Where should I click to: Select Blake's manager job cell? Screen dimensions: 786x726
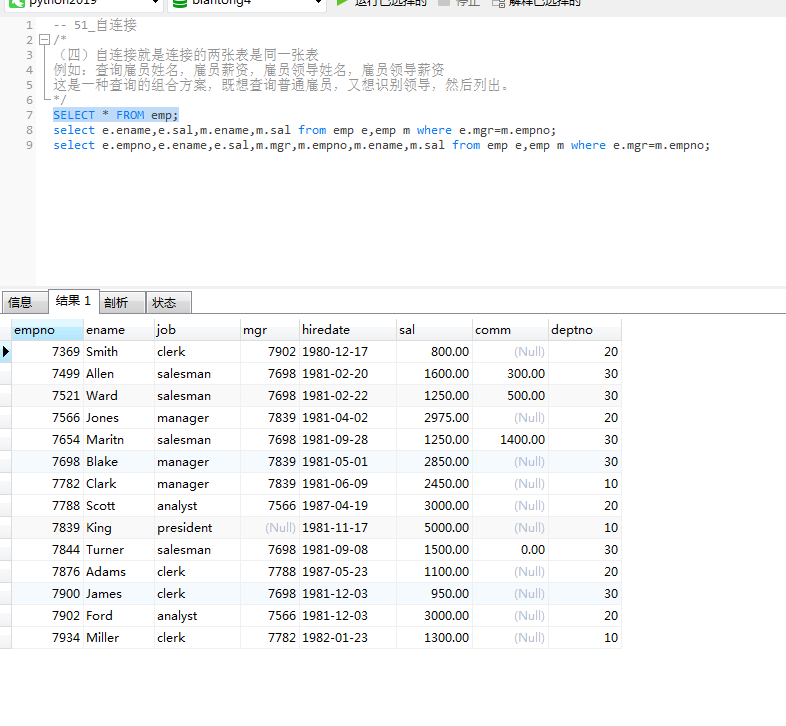tap(198, 462)
